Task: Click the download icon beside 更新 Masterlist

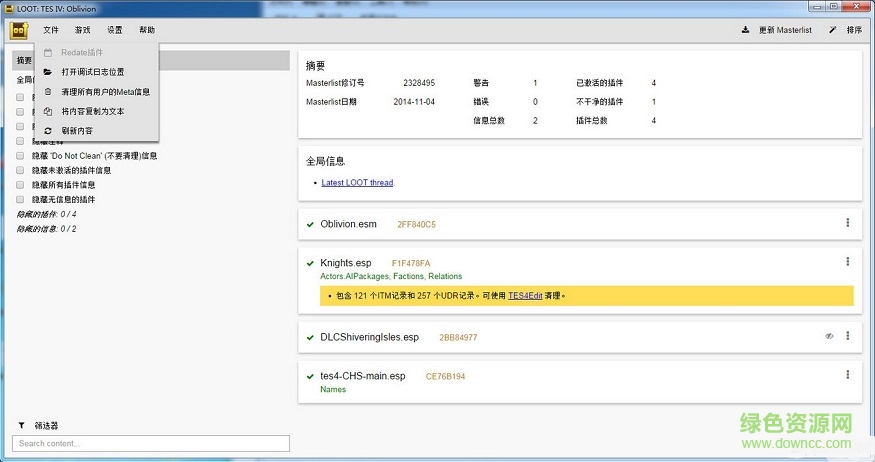Action: click(x=745, y=30)
